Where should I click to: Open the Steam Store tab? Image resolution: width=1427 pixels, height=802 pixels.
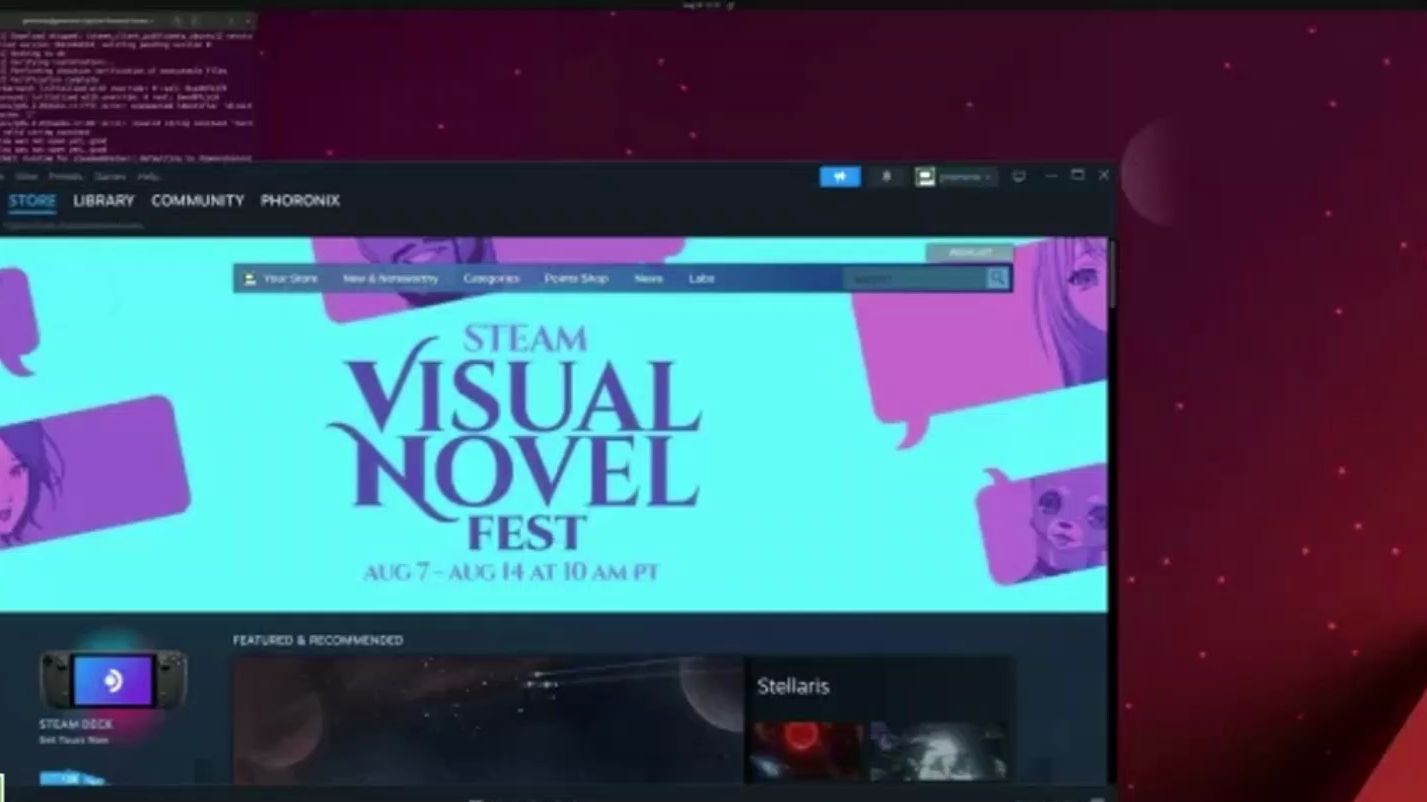[x=32, y=201]
